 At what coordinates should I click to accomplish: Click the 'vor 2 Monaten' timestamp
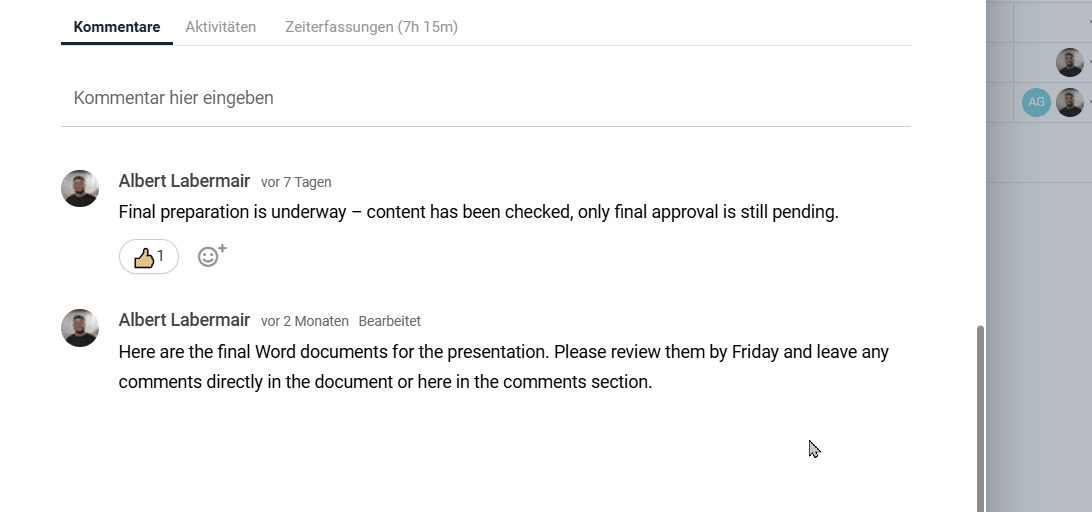point(305,321)
